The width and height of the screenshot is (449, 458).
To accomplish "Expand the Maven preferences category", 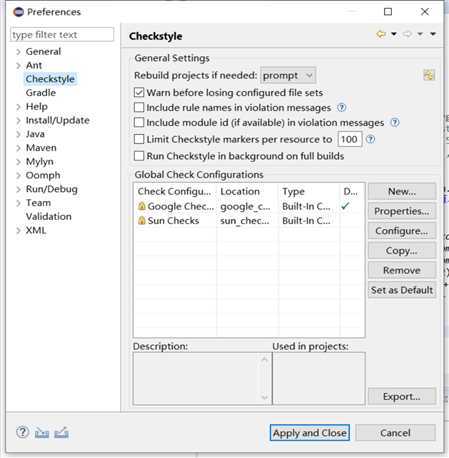I will point(18,148).
